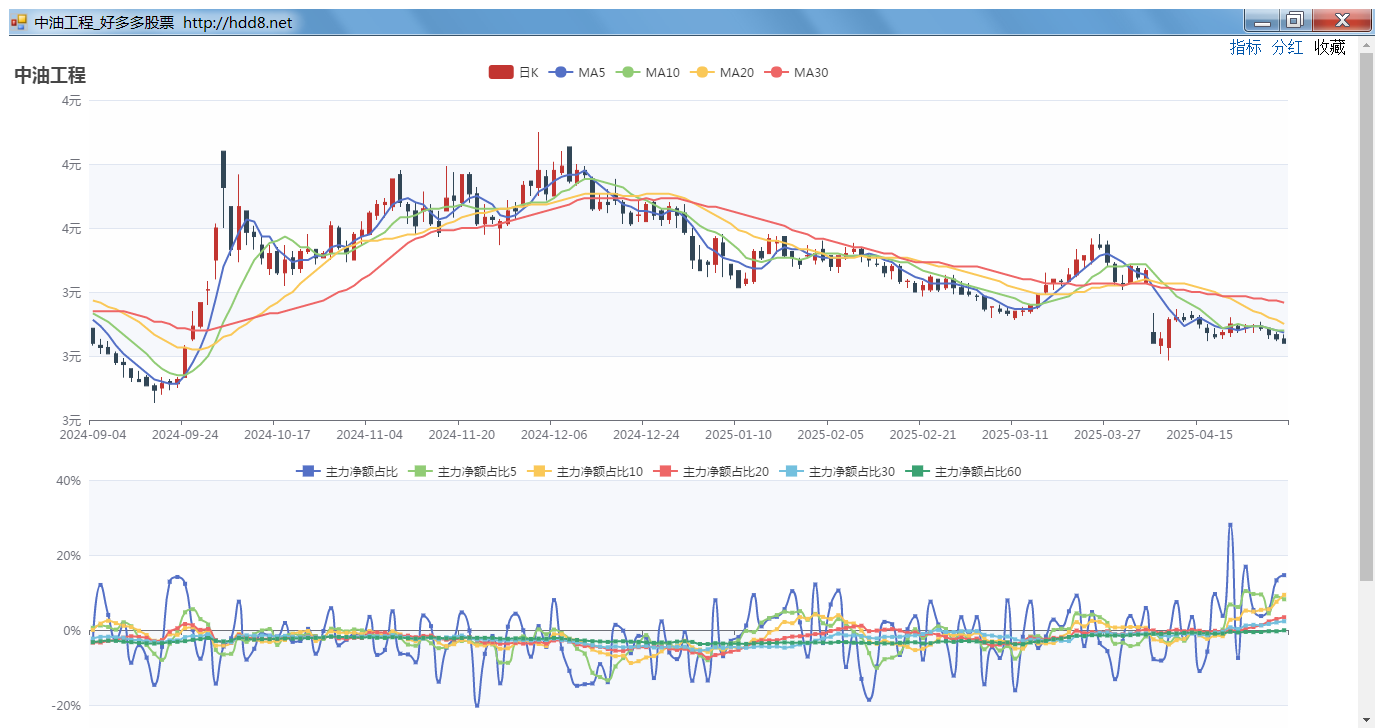
Task: Toggle the MA10 line legend
Action: (647, 72)
